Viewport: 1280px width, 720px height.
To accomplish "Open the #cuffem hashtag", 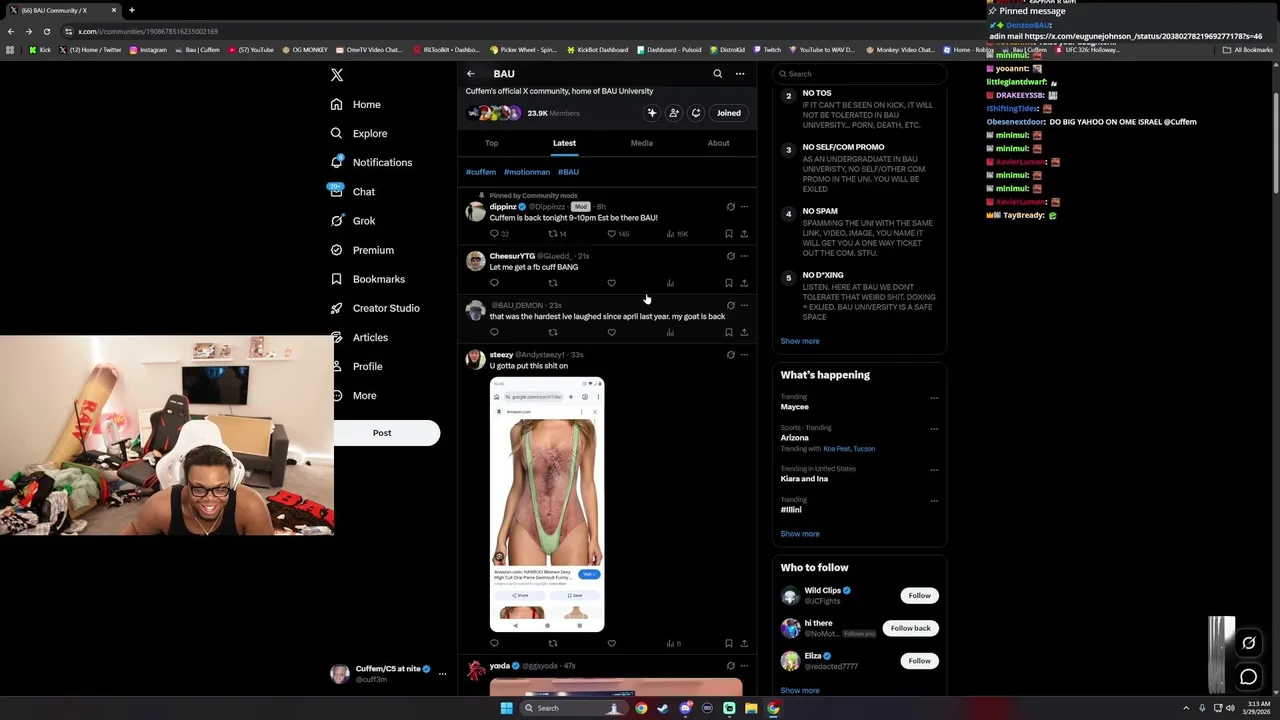I will (481, 172).
